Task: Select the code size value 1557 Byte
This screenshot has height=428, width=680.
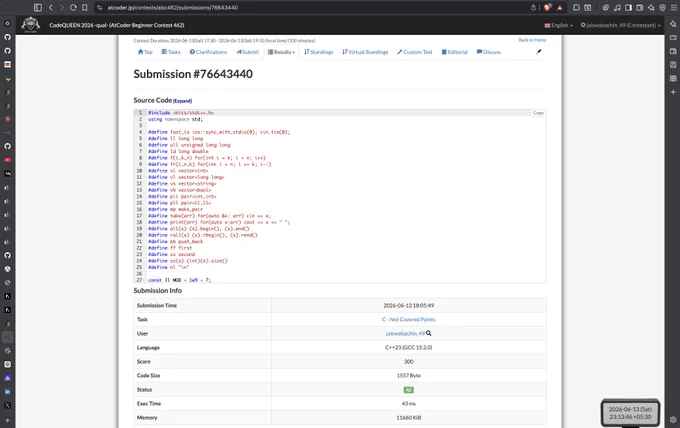Action: click(x=409, y=376)
